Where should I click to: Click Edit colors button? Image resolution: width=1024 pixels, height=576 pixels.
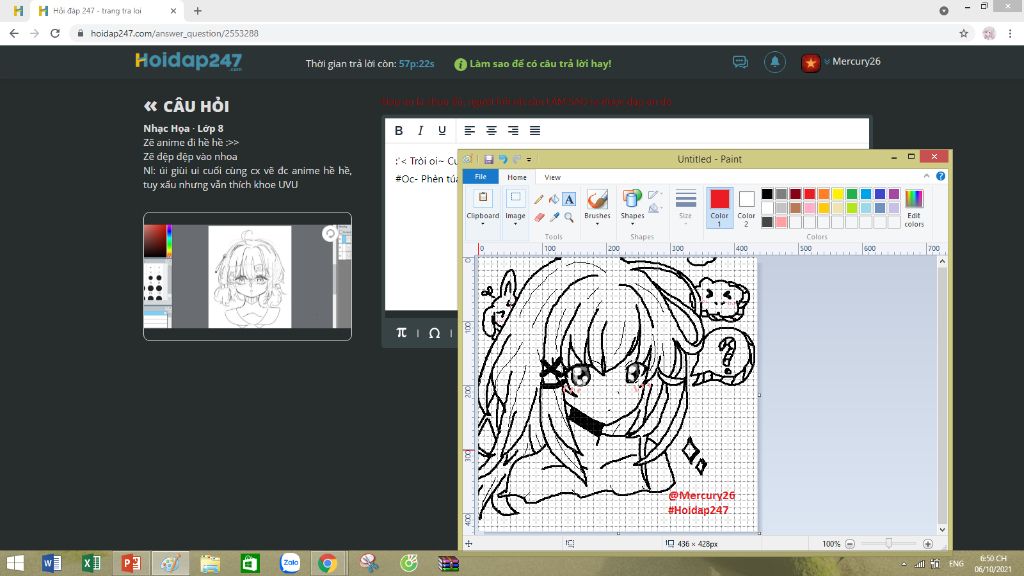point(914,208)
